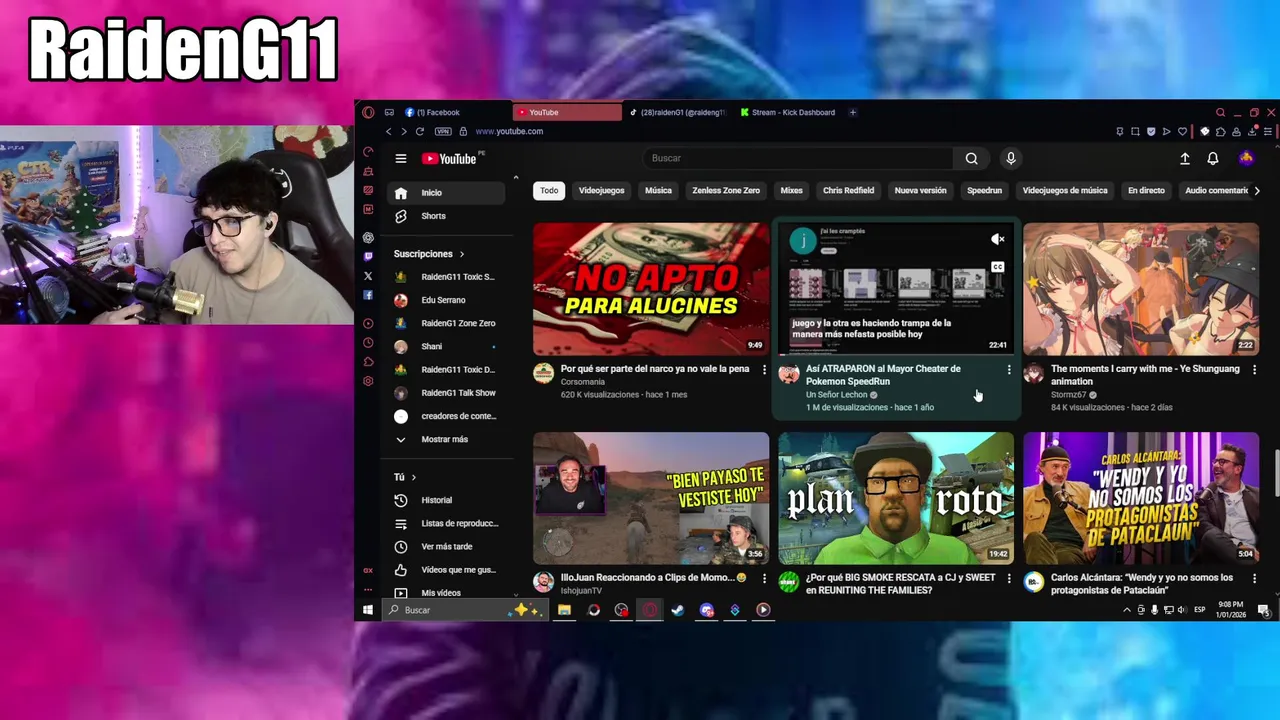The width and height of the screenshot is (1280, 720).
Task: Open the bookmarks heart icon in toolbar
Action: pyautogui.click(x=1183, y=131)
